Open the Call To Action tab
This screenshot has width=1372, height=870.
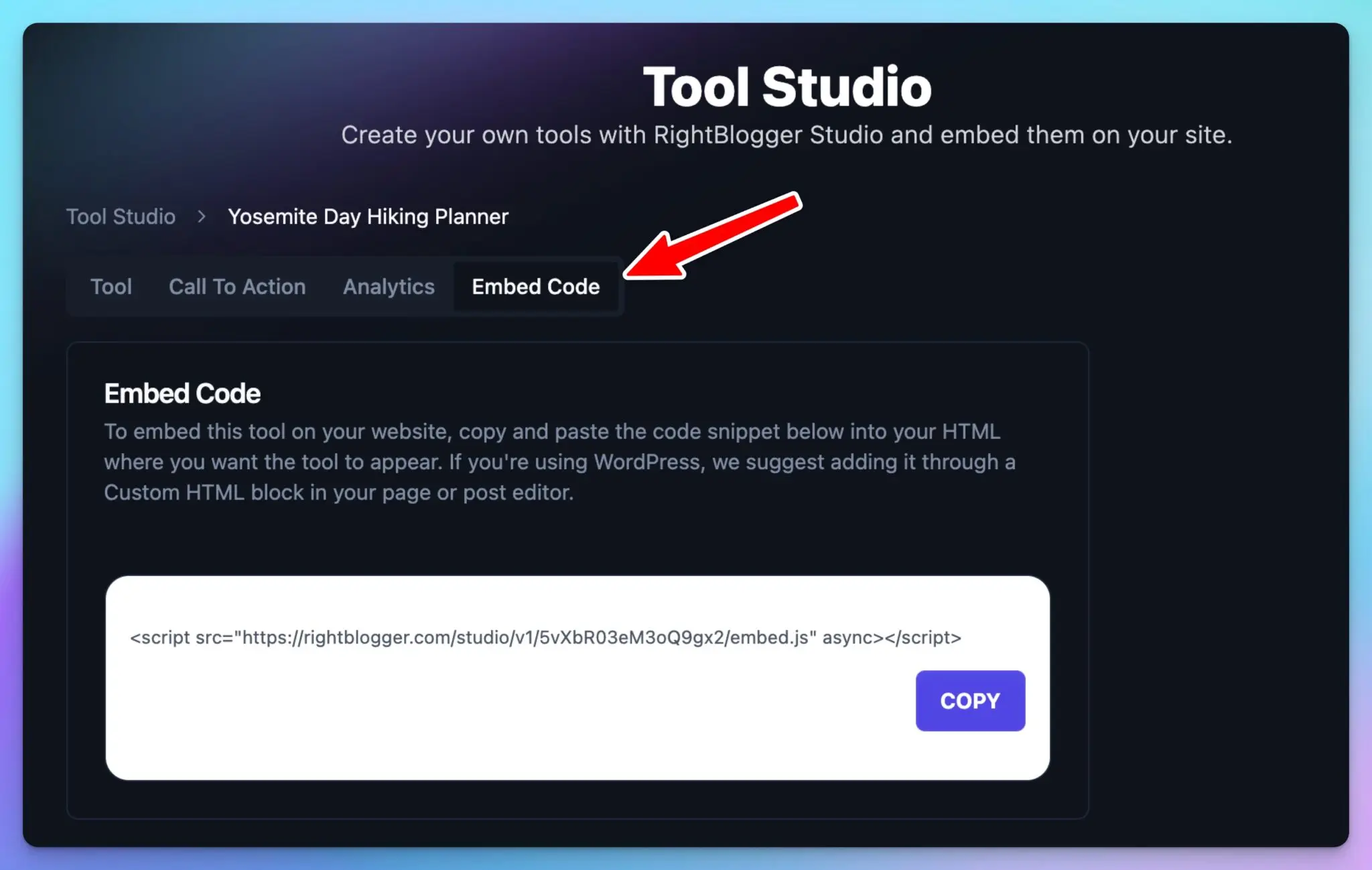pyautogui.click(x=236, y=286)
